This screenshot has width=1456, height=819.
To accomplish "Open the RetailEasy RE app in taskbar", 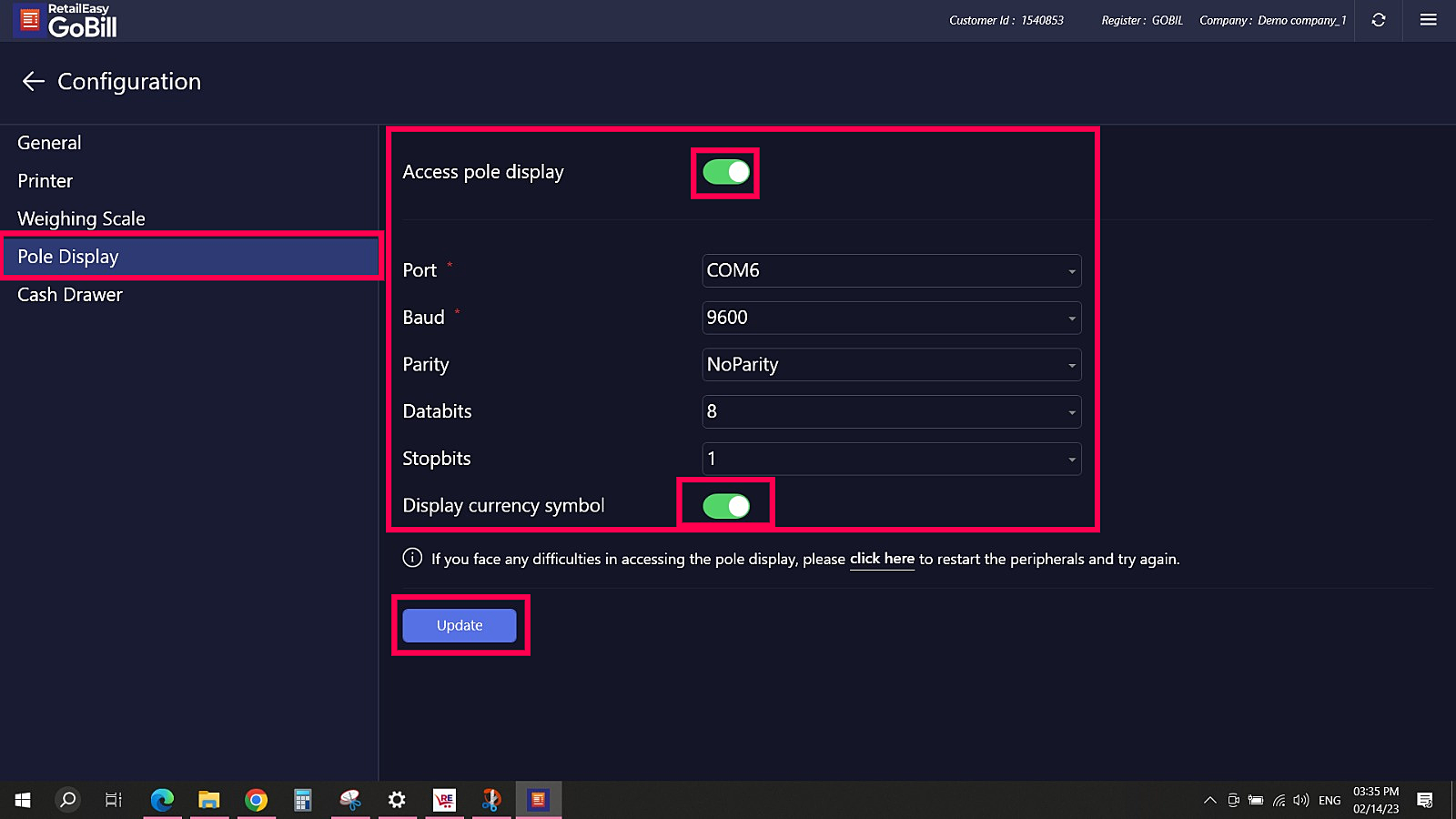I will click(444, 800).
